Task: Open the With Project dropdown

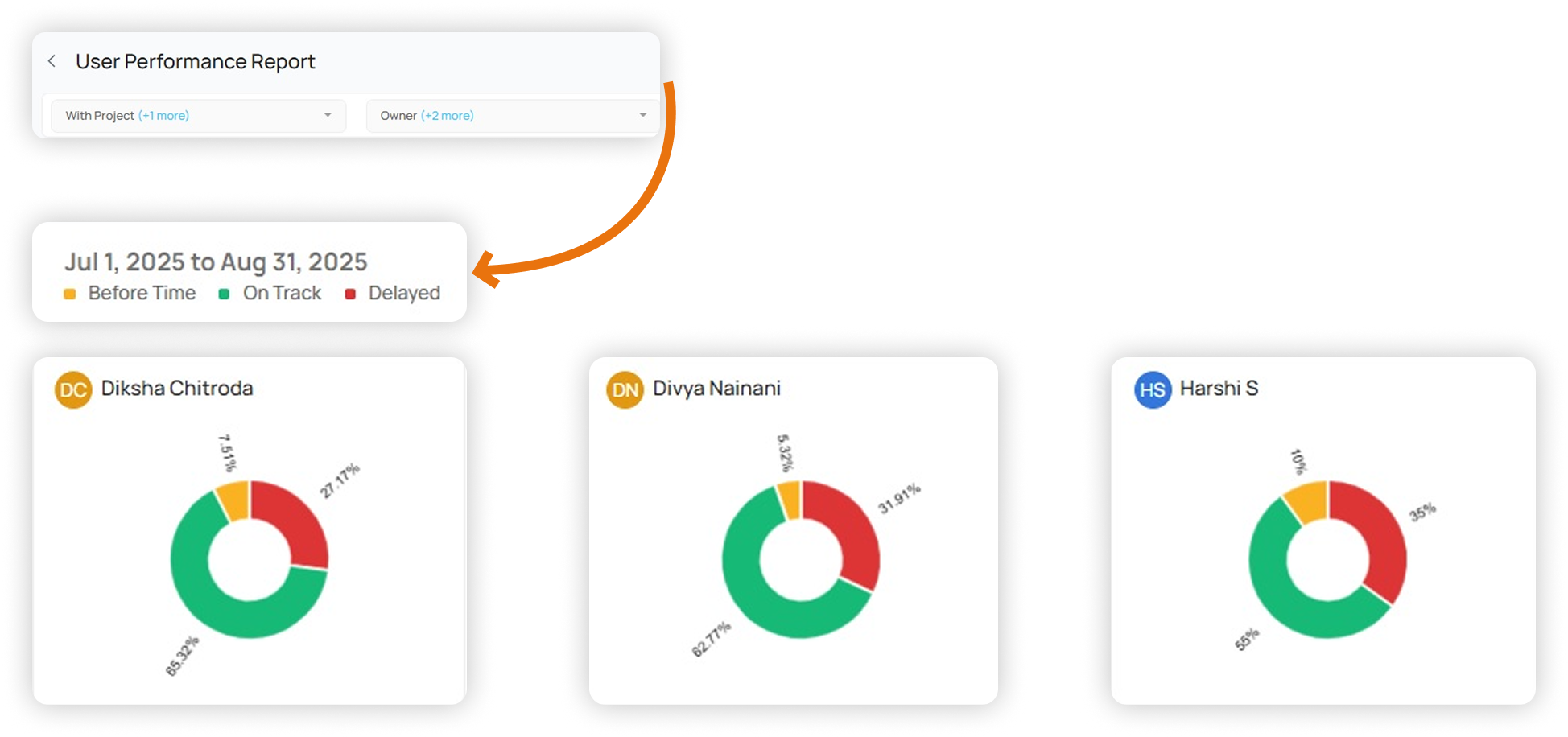Action: click(198, 116)
